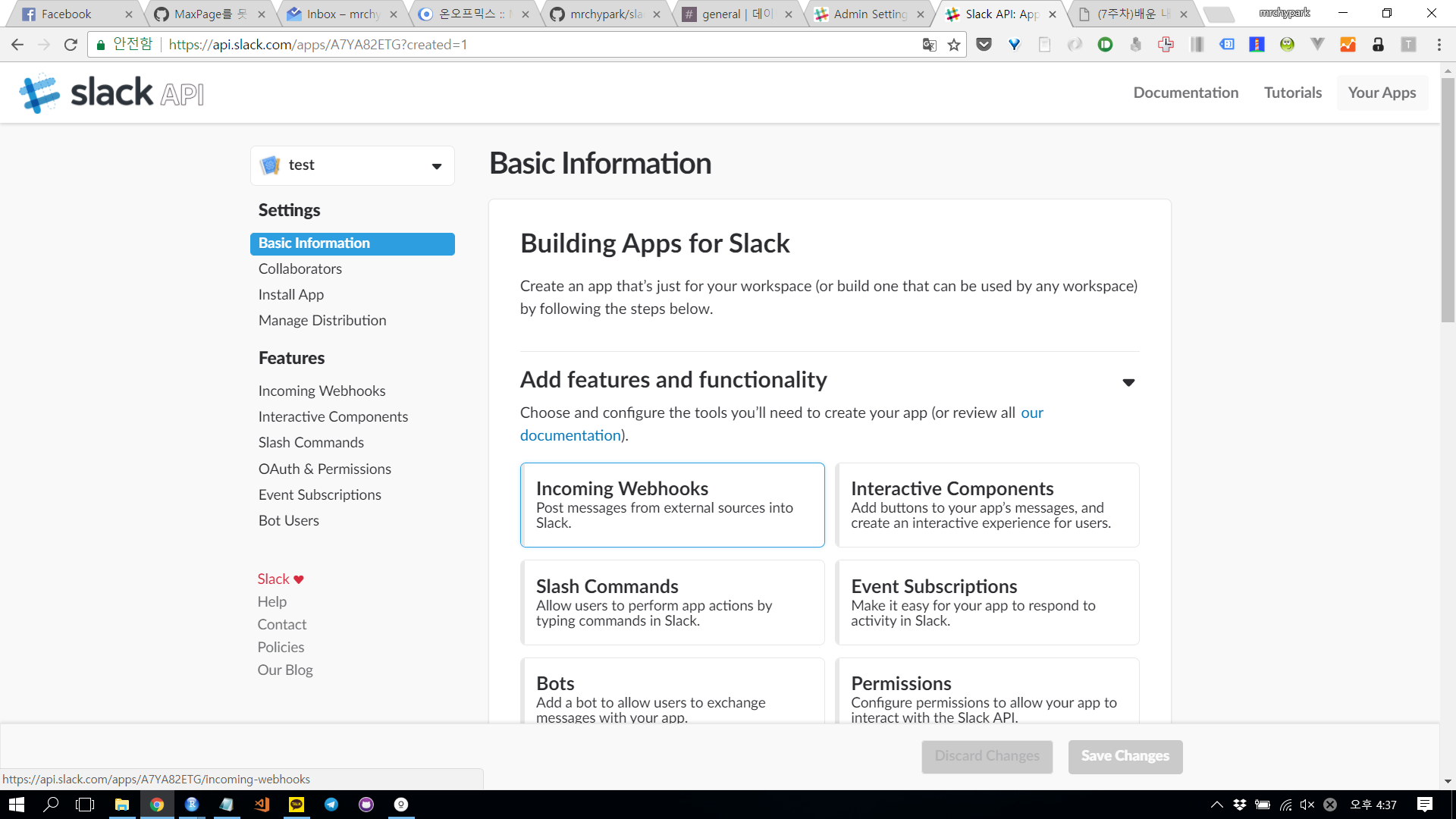Open Windows Start menu
Viewport: 1456px width, 819px height.
coord(16,805)
